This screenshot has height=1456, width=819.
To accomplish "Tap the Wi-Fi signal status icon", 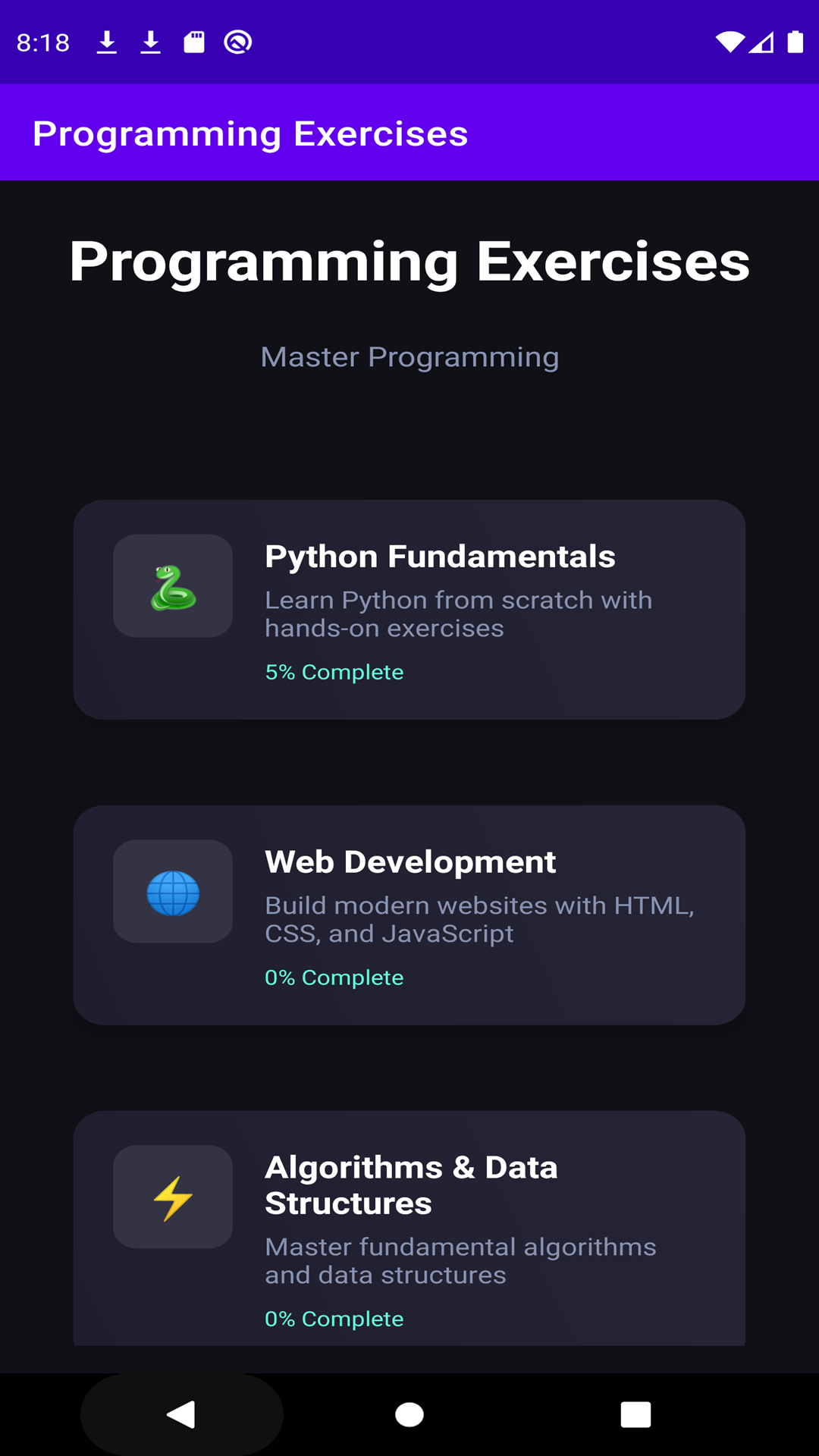I will pyautogui.click(x=730, y=42).
